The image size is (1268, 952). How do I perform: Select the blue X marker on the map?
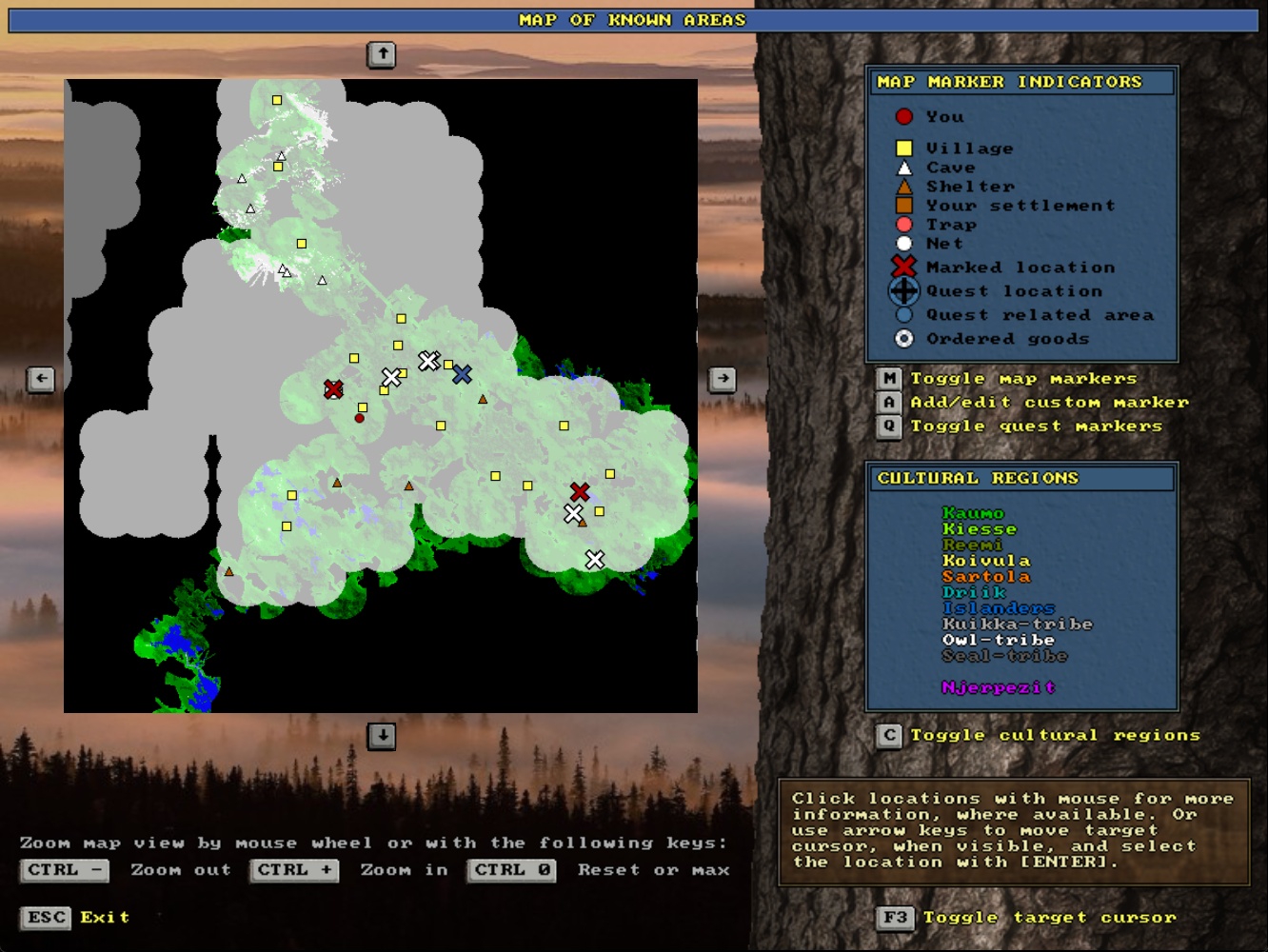click(x=462, y=374)
